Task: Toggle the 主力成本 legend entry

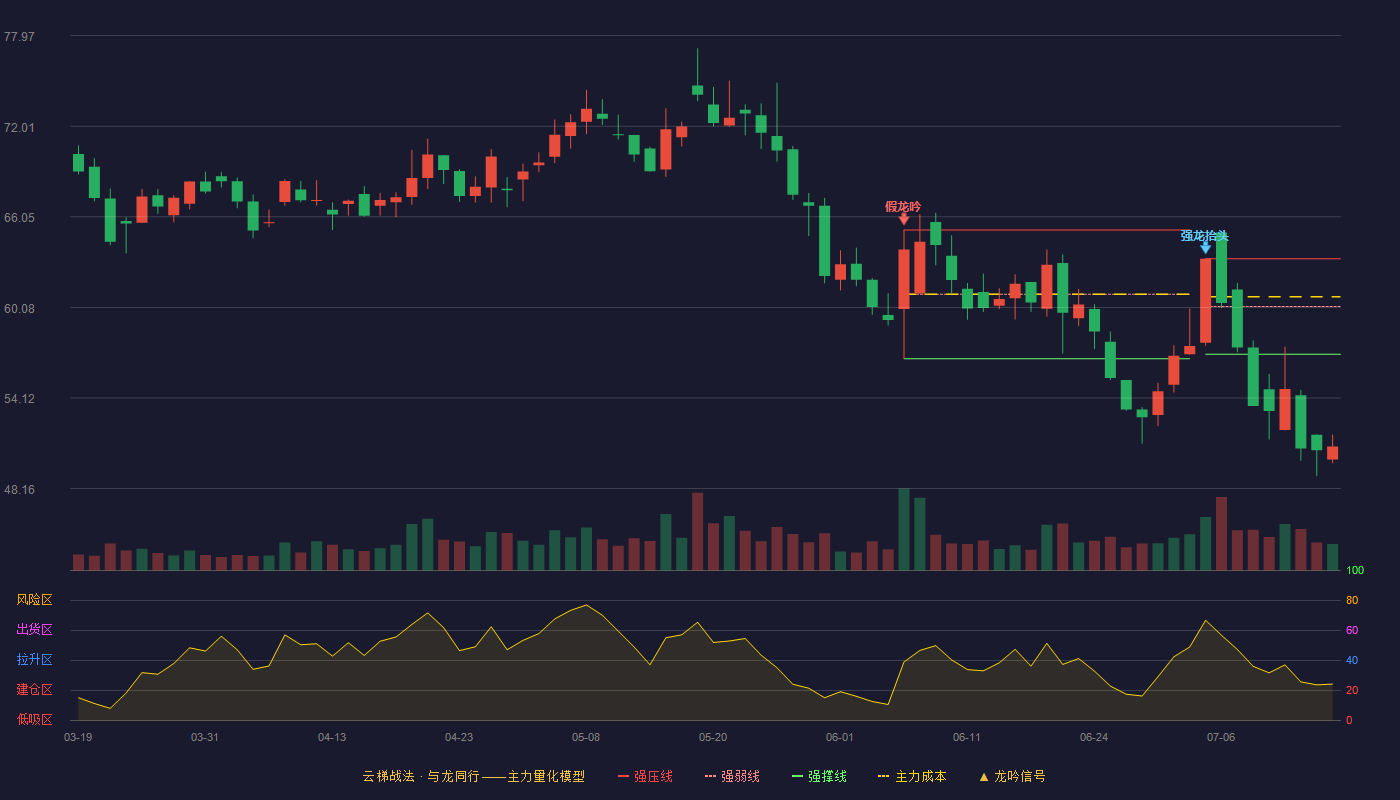Action: [911, 776]
